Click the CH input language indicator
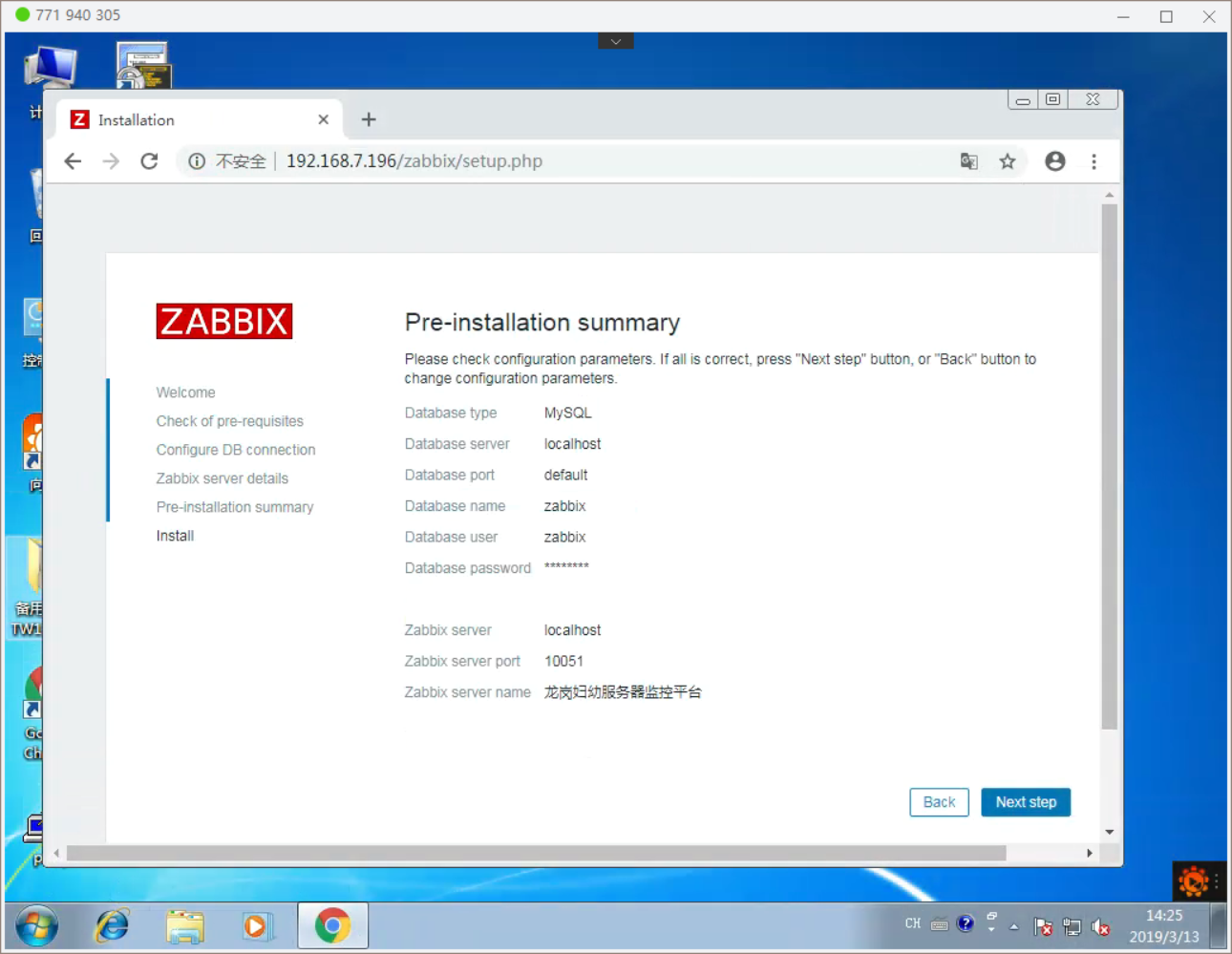The width and height of the screenshot is (1232, 954). click(913, 923)
